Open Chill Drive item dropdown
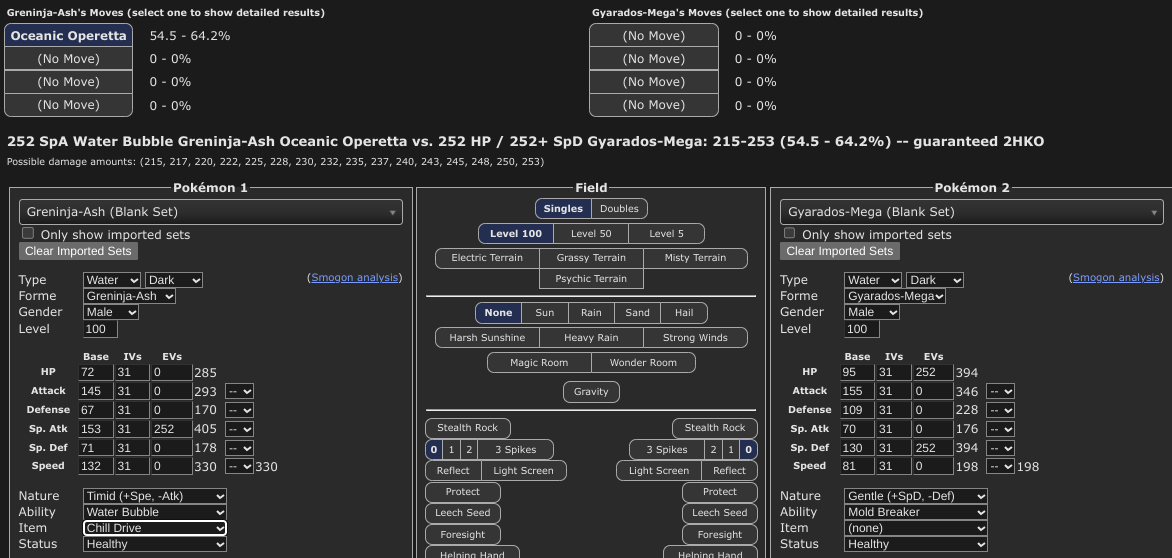The image size is (1172, 558). [x=155, y=528]
